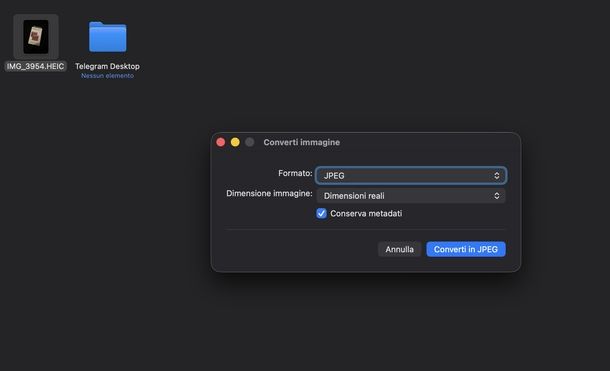Select the Telegram Desktop folder icon
The image size is (610, 371).
click(107, 37)
